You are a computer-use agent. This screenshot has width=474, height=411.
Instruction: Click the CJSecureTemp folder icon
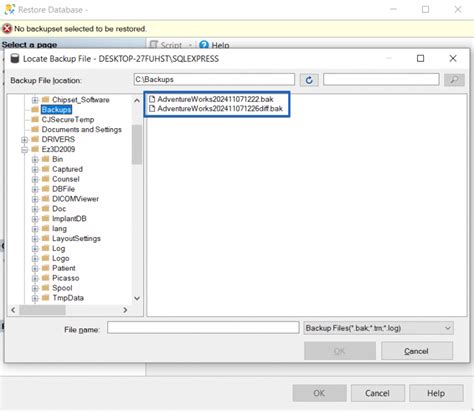35,119
